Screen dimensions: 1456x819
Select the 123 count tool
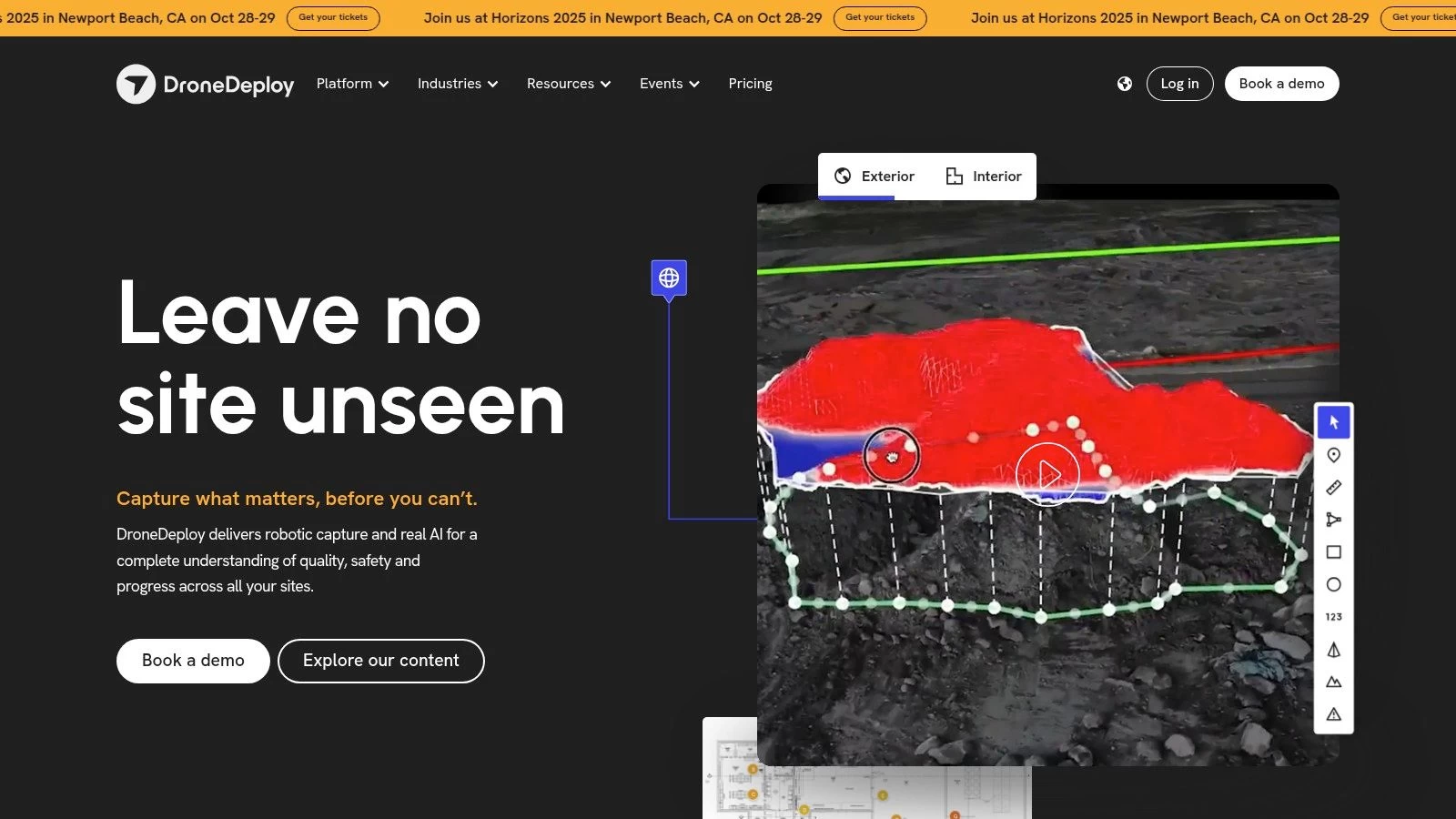coord(1334,617)
